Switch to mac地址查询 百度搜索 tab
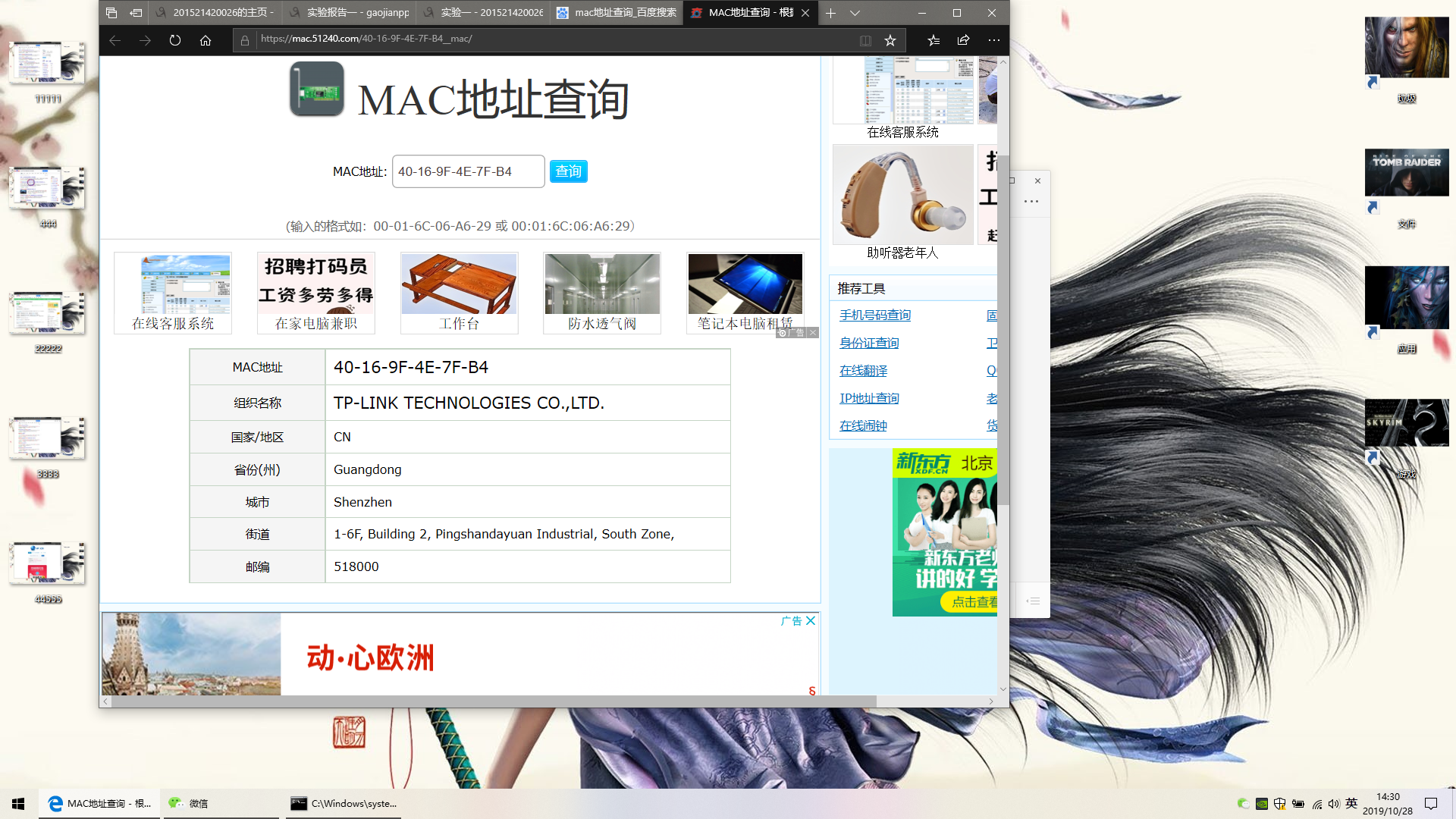Viewport: 1456px width, 819px height. (617, 13)
